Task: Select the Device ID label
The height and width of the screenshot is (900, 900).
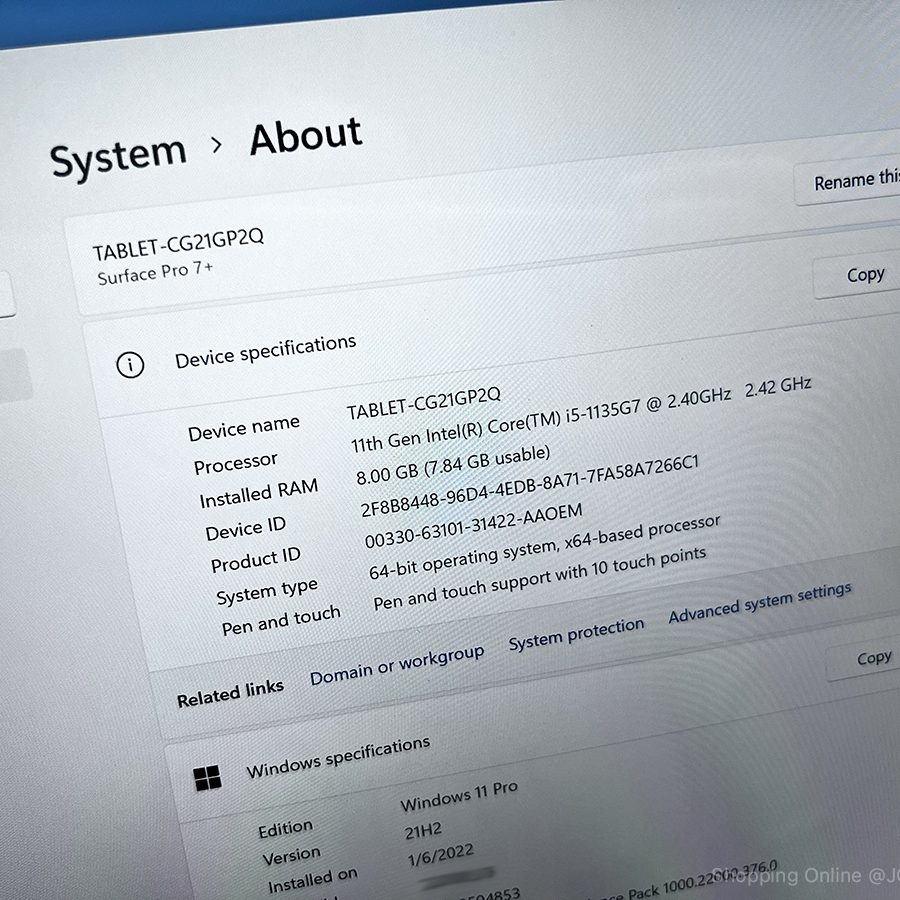Action: pos(246,529)
